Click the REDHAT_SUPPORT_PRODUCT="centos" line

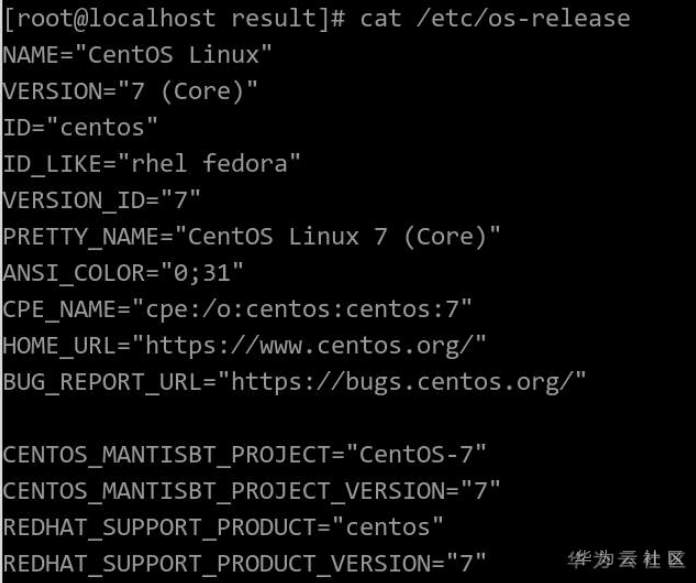(223, 527)
